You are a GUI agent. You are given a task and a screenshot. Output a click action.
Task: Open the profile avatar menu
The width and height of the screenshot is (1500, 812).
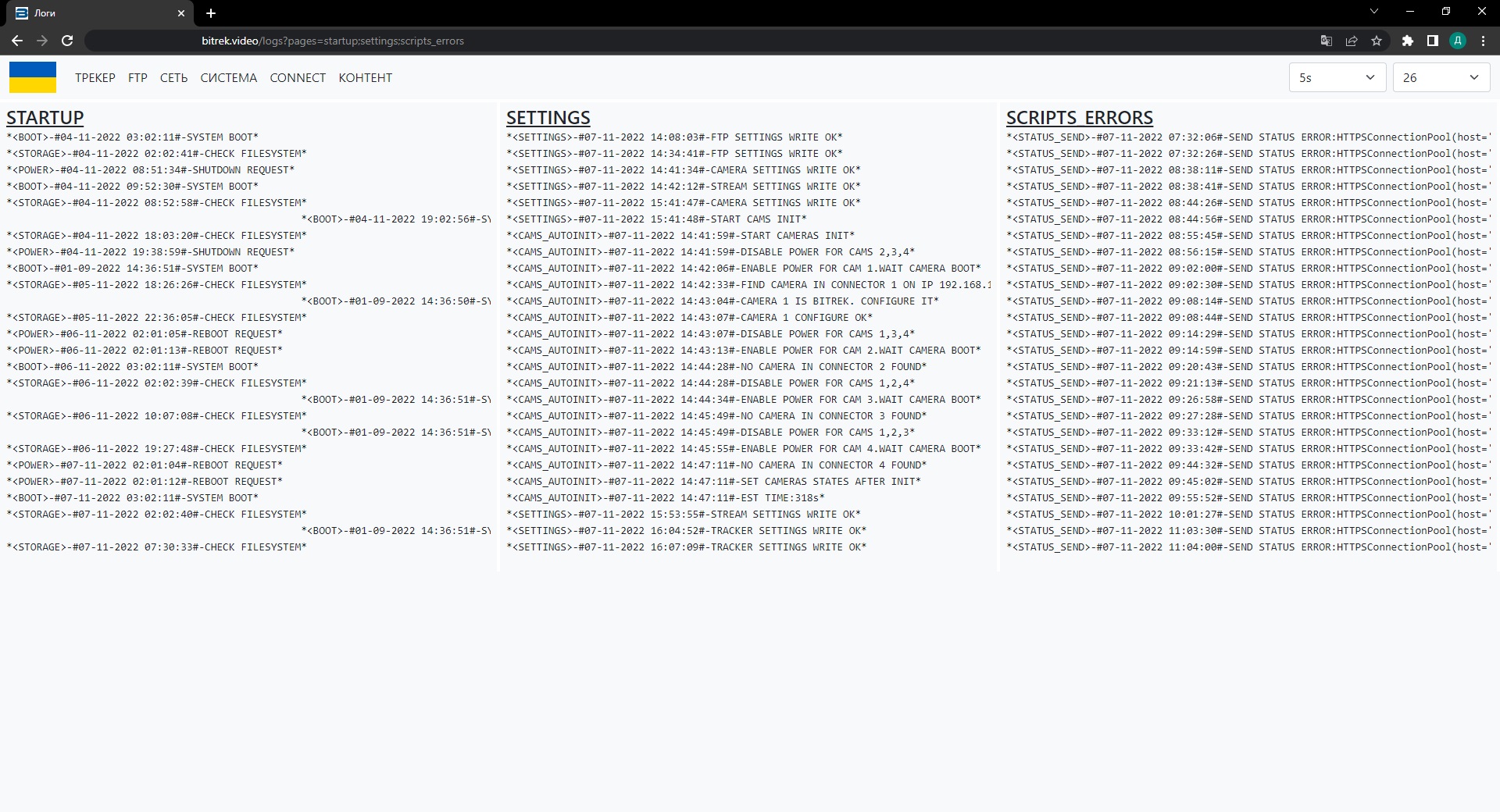[1458, 41]
